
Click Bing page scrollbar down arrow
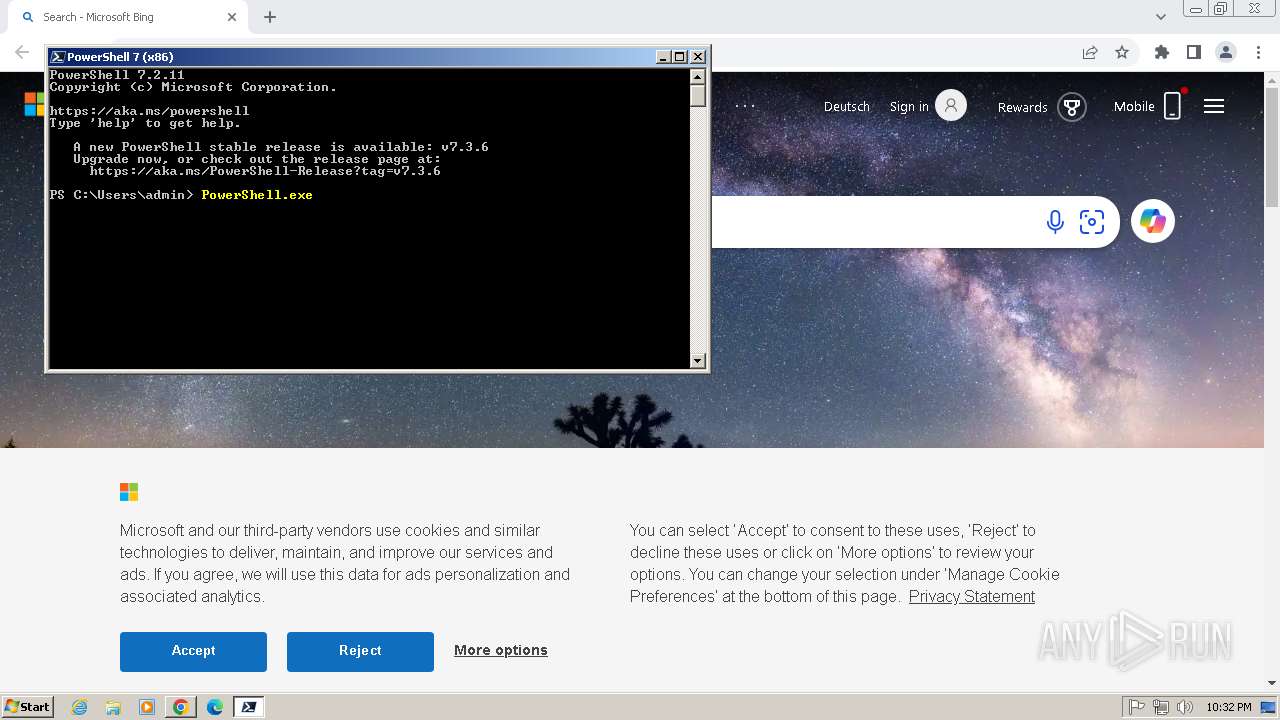click(1272, 683)
